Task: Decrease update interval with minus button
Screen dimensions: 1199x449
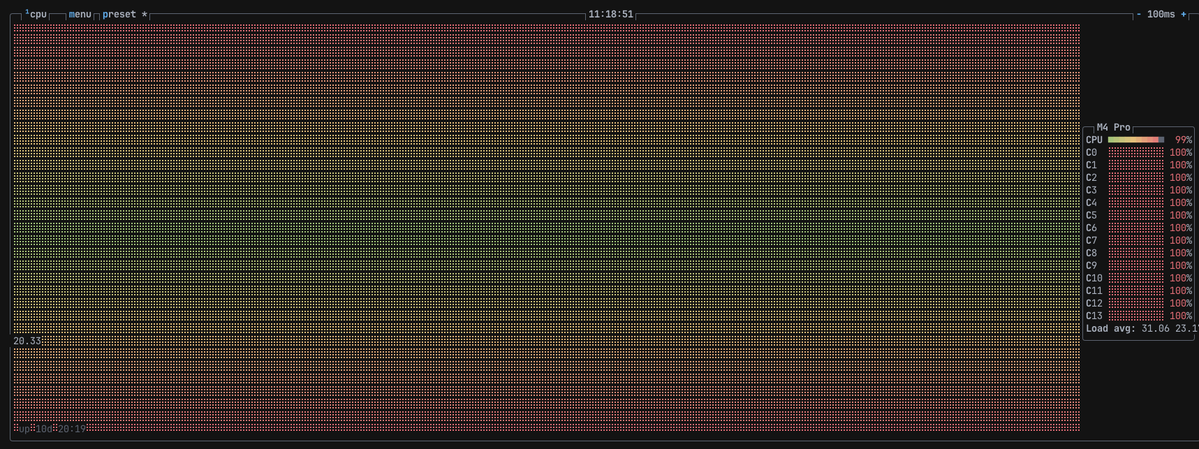Action: pyautogui.click(x=1139, y=15)
